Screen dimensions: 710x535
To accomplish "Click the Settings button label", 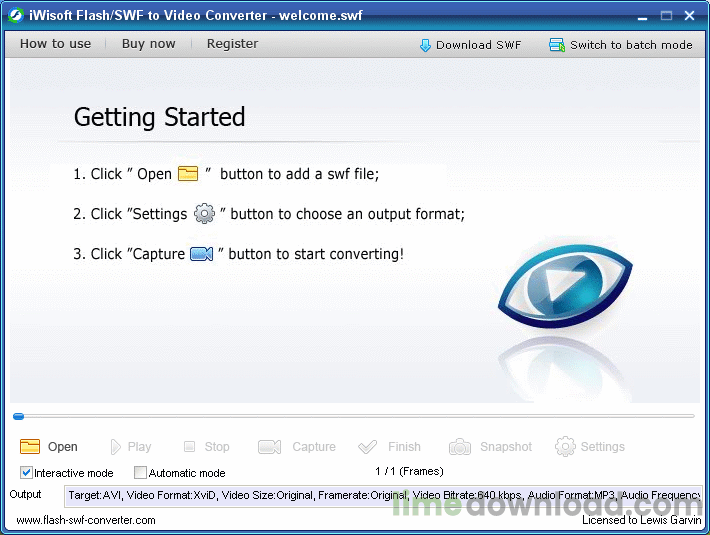I will click(x=603, y=447).
